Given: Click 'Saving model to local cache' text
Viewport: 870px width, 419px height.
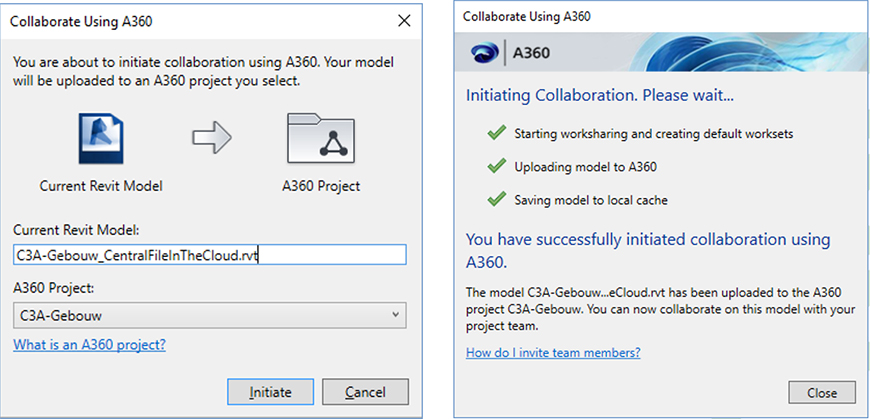Looking at the screenshot, I should 591,200.
